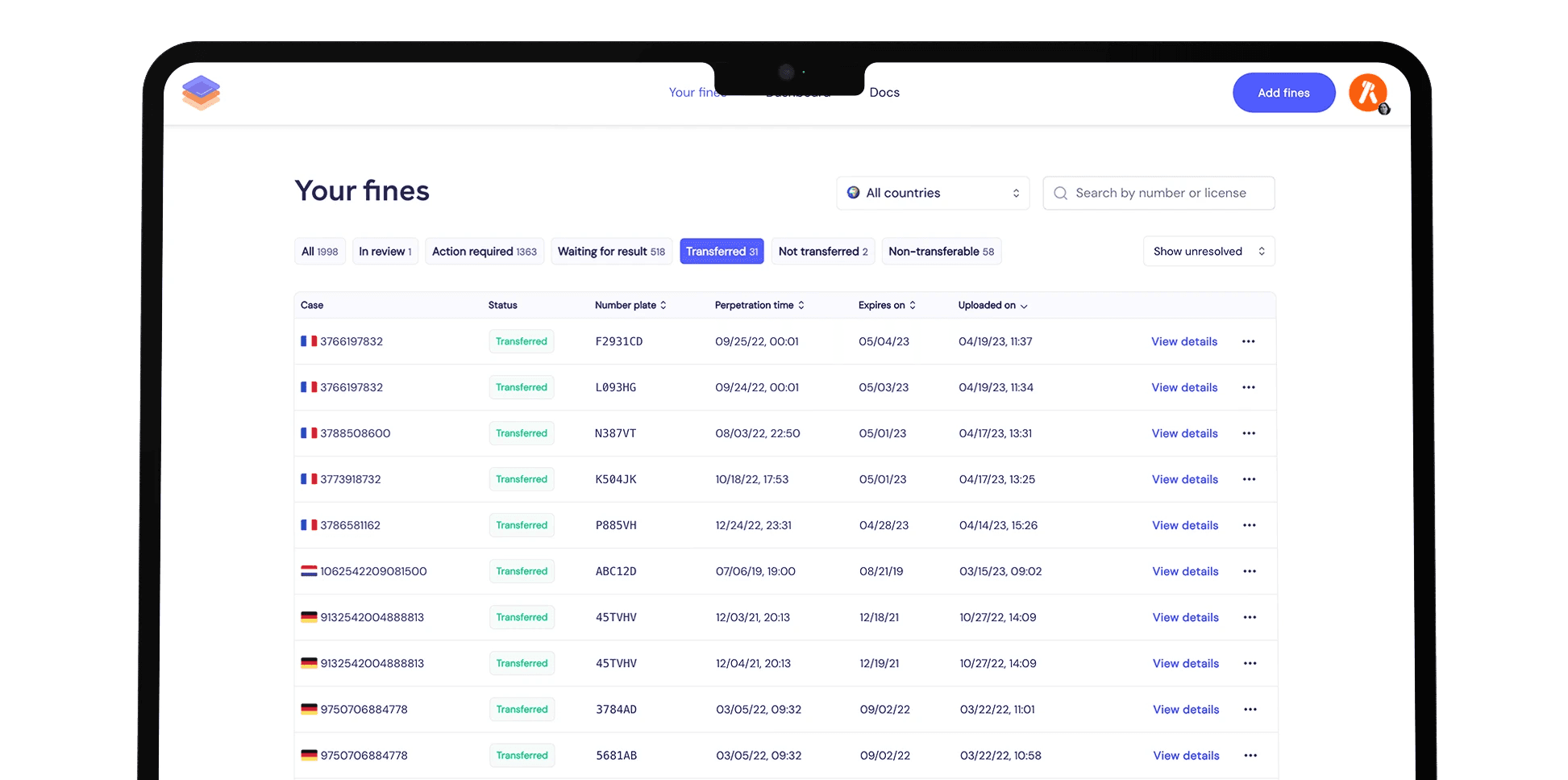Image resolution: width=1568 pixels, height=780 pixels.
Task: Expand the Show unresolved dropdown
Action: (x=1209, y=252)
